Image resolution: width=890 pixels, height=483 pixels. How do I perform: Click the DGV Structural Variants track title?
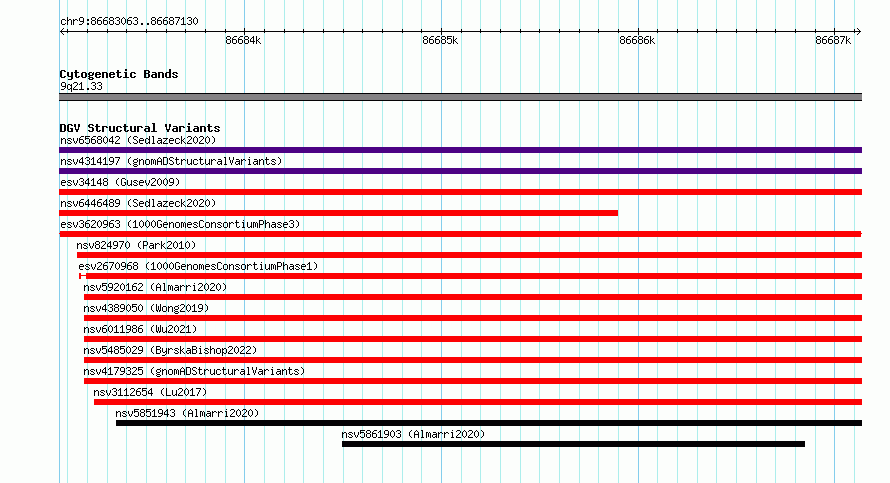point(140,128)
